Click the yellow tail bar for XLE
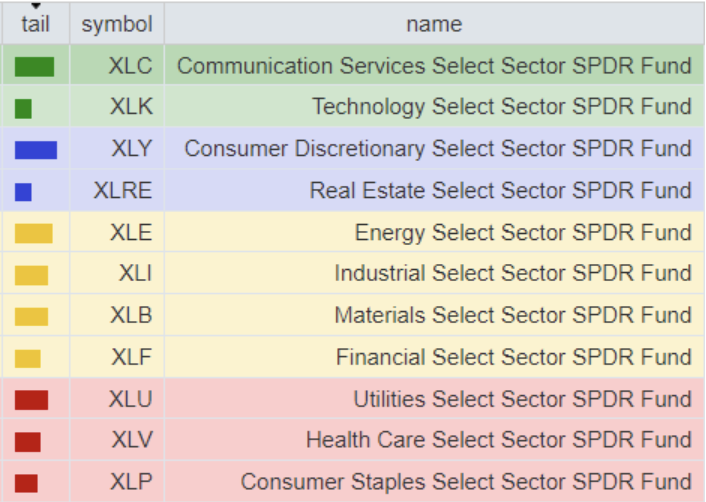 pos(33,234)
